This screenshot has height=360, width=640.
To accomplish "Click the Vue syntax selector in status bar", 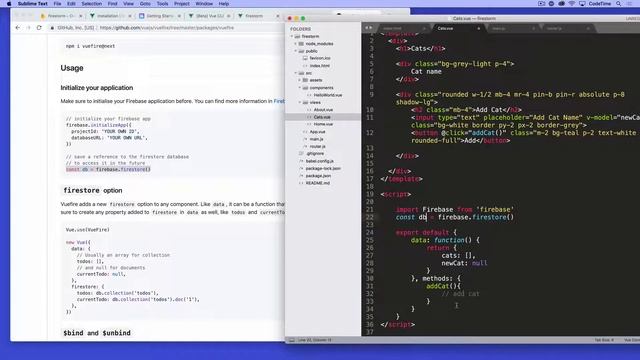I will coord(631,340).
